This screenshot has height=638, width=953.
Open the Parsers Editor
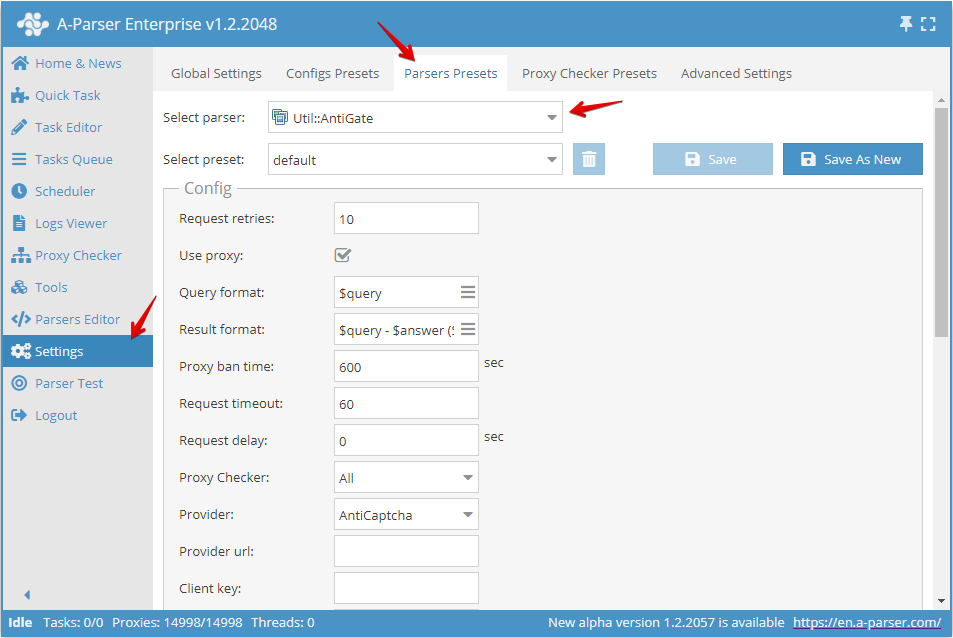(x=75, y=319)
